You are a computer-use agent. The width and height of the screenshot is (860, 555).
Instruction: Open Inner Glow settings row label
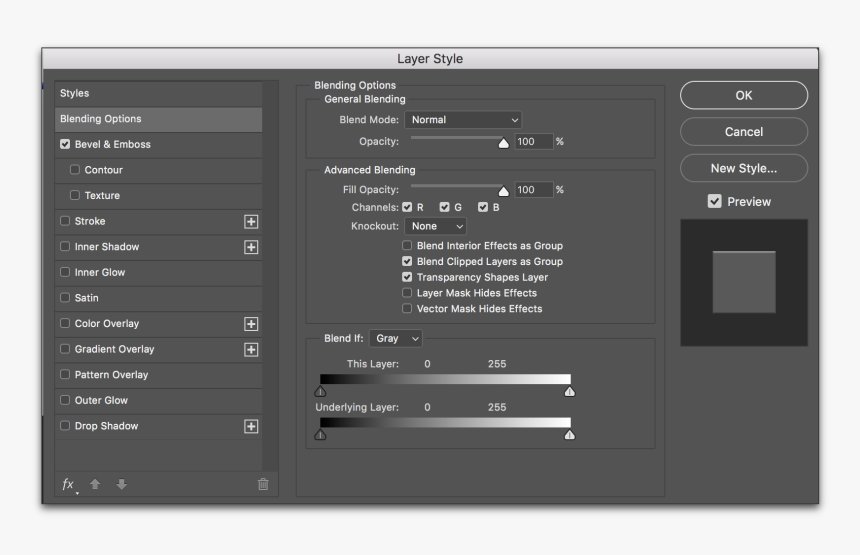click(100, 272)
